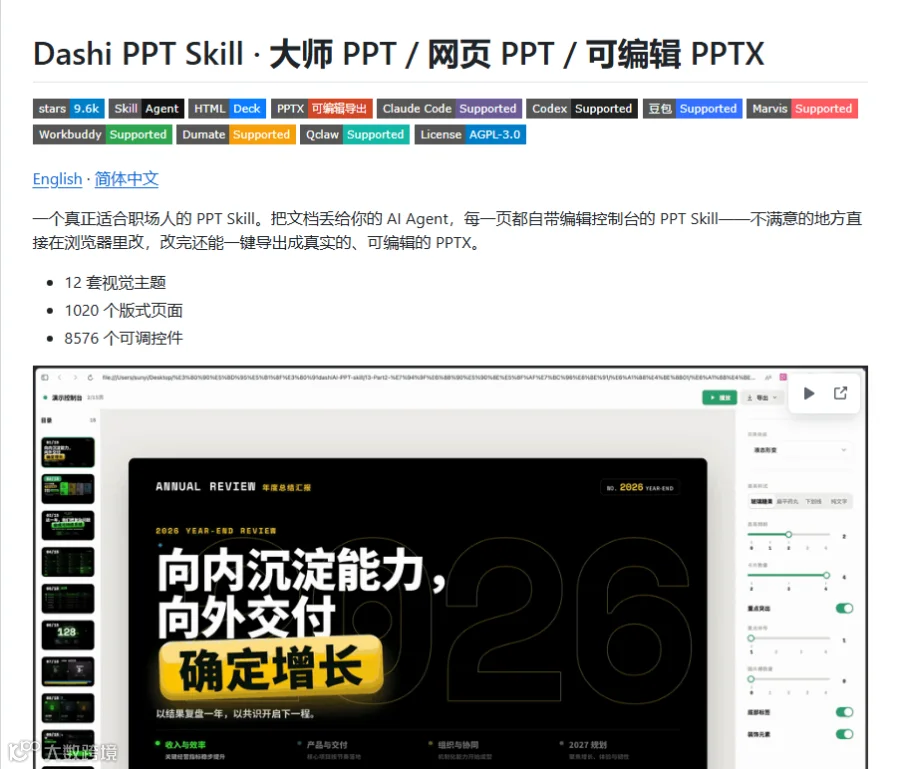The height and width of the screenshot is (769, 900).
Task: Click the play icon over the preview image
Action: [x=809, y=393]
